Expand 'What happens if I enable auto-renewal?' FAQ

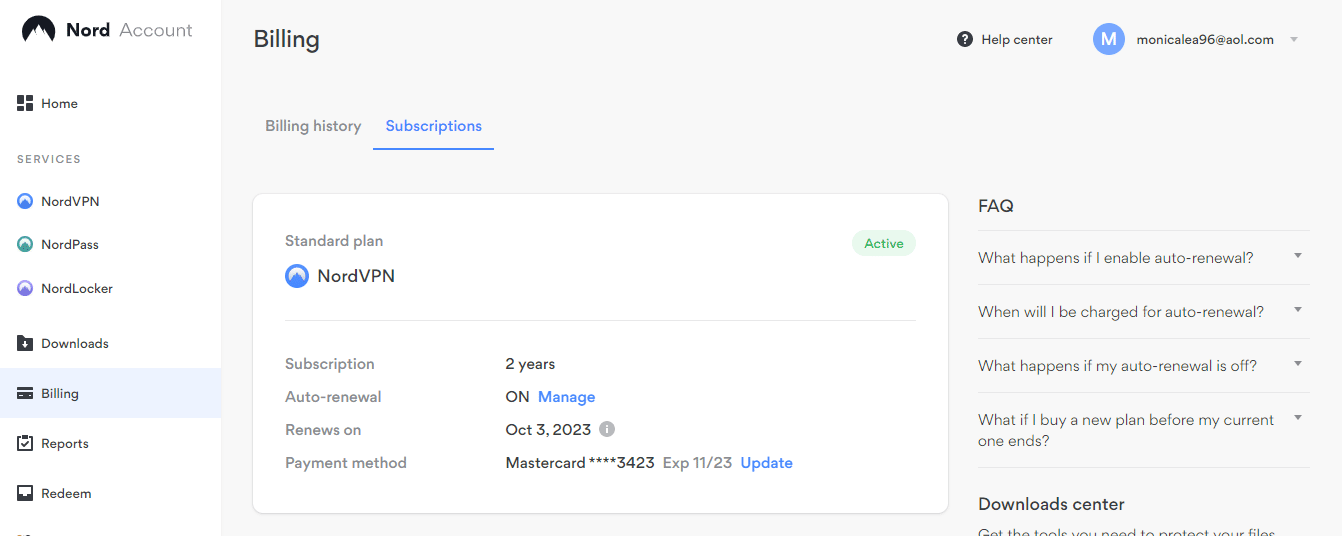point(1298,256)
